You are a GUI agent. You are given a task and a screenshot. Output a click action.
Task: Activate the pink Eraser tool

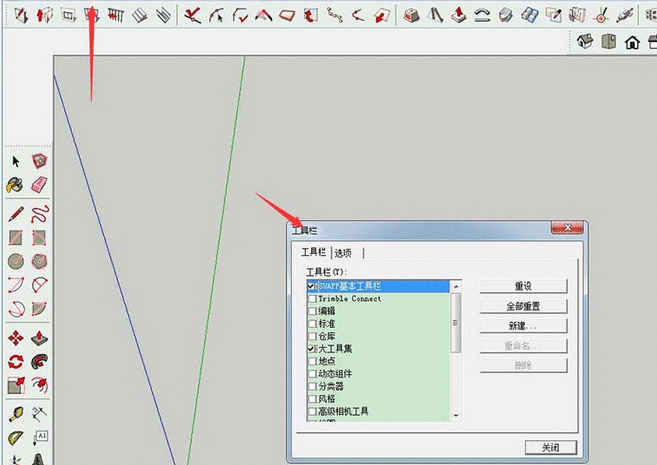point(40,185)
